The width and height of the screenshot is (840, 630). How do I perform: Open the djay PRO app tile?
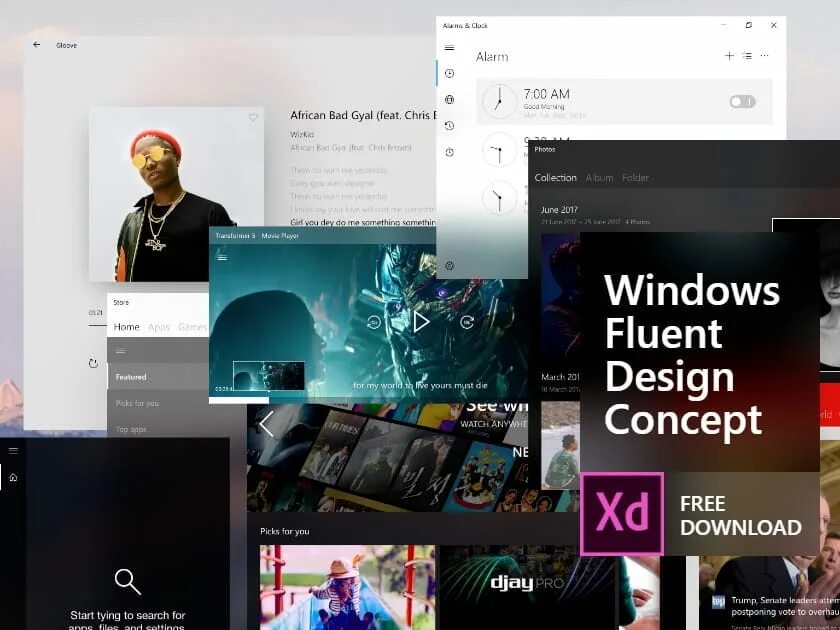[528, 587]
